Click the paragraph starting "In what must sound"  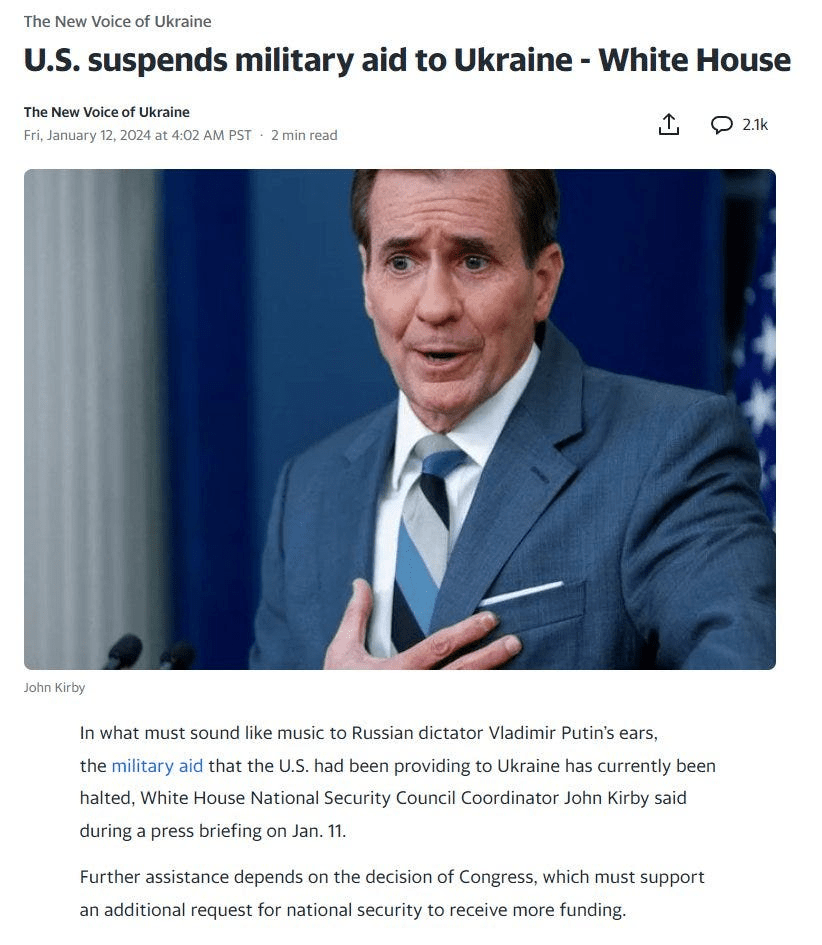click(x=398, y=782)
